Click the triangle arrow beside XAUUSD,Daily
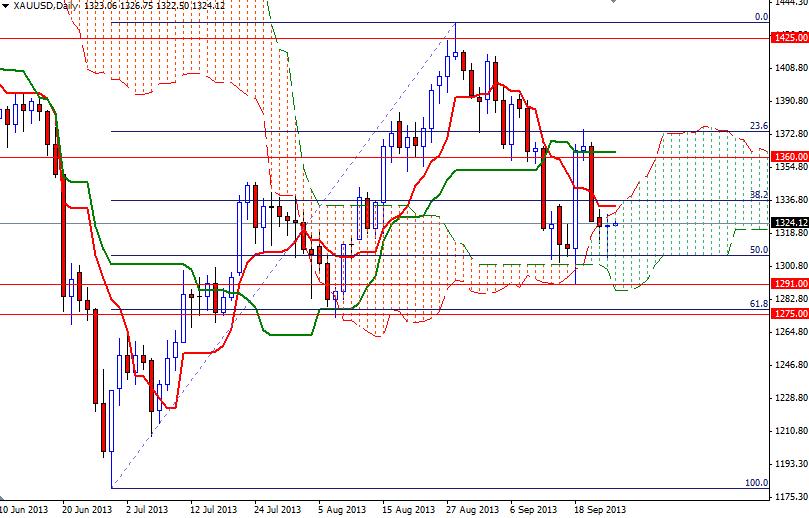The height and width of the screenshot is (518, 809). (x=6, y=5)
